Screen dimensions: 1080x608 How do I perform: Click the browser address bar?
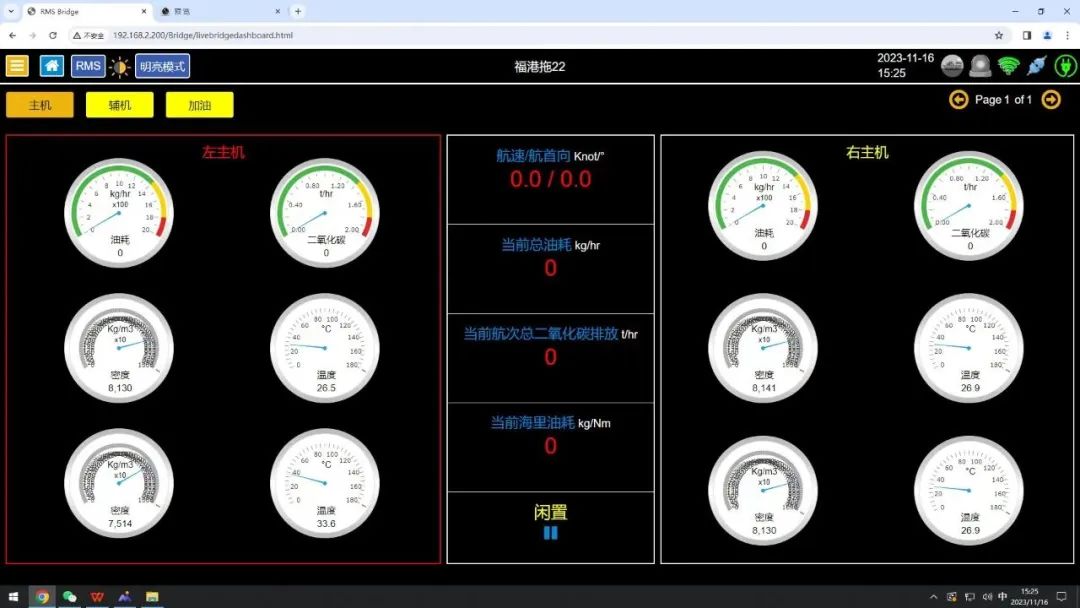200,34
